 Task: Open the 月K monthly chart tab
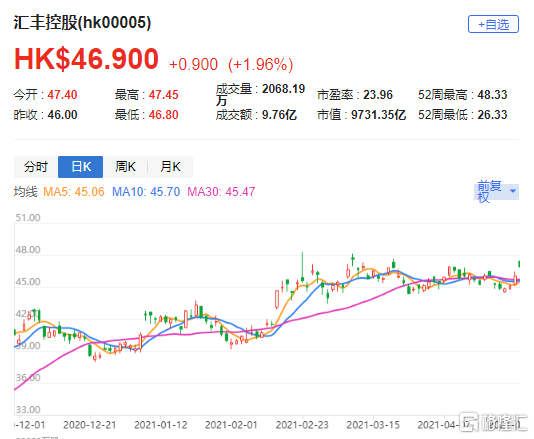point(170,167)
